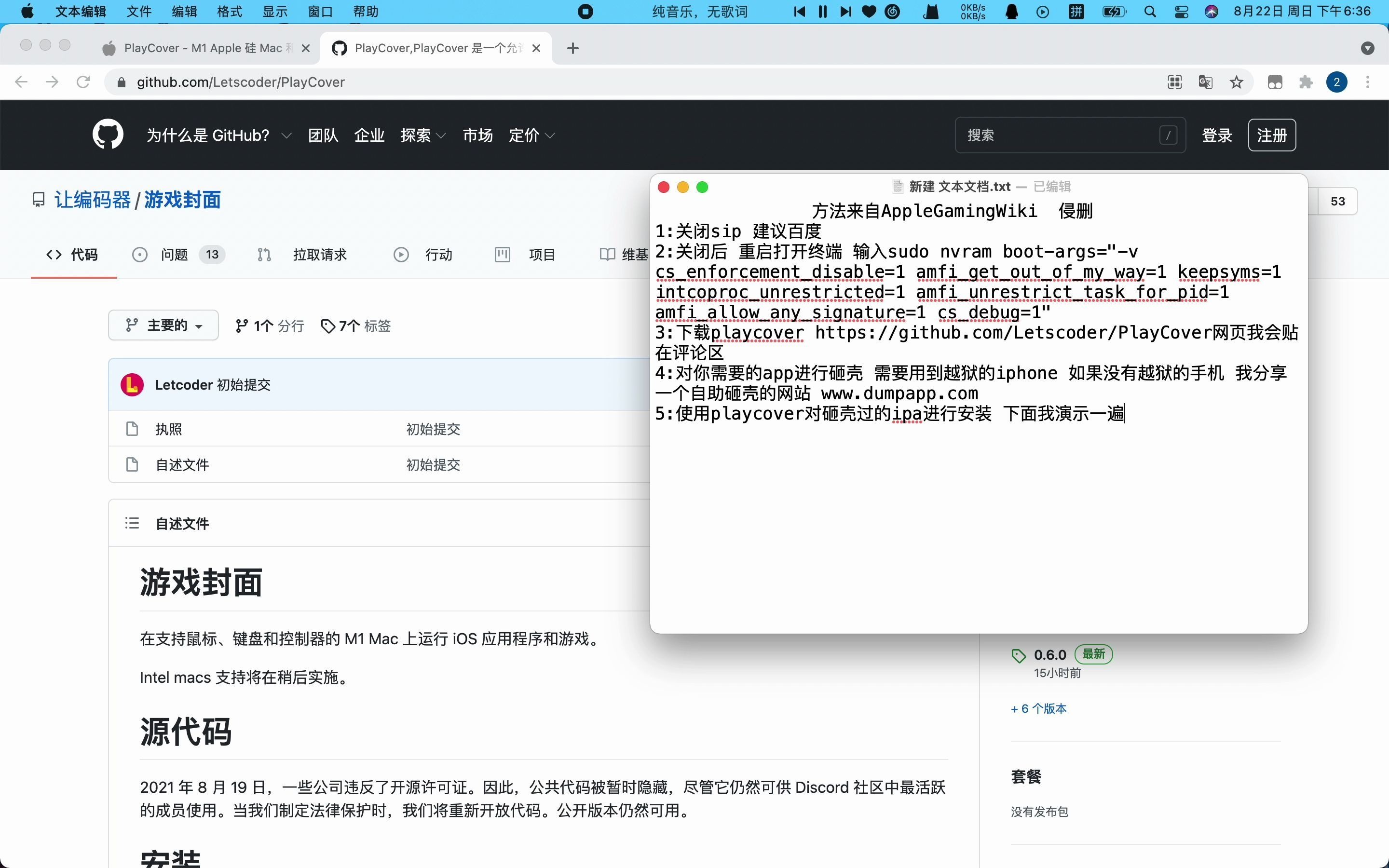Open the 窗口 menu in menu bar

point(320,12)
